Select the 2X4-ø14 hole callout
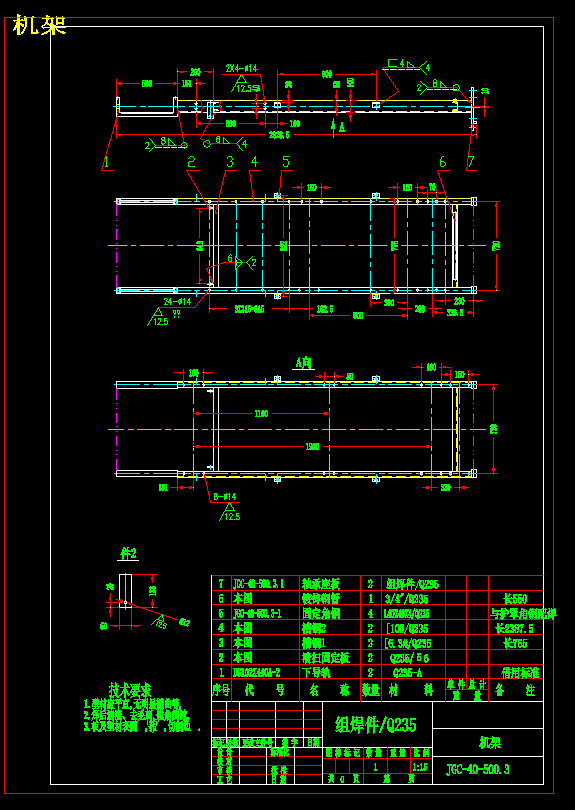 tap(241, 68)
